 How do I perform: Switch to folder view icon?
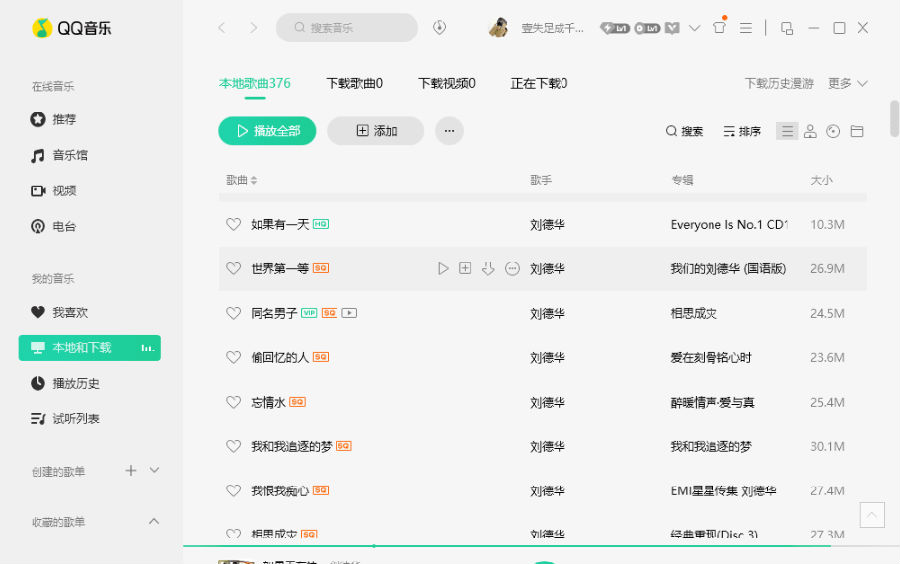[x=857, y=131]
